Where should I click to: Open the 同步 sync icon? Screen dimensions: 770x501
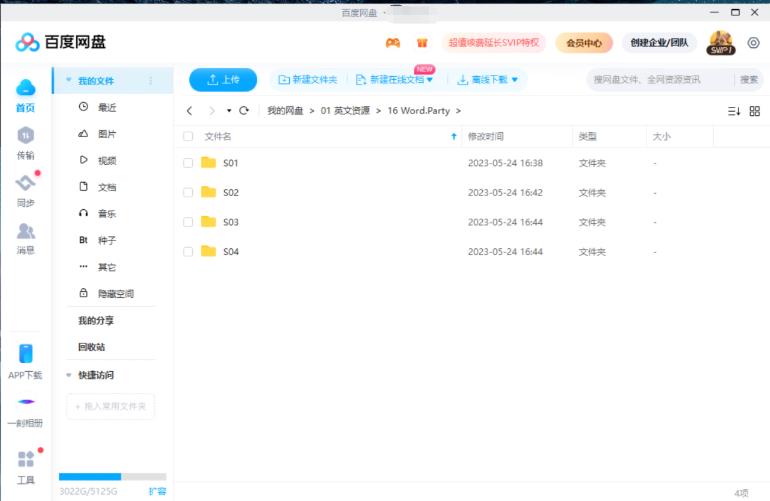pyautogui.click(x=26, y=183)
